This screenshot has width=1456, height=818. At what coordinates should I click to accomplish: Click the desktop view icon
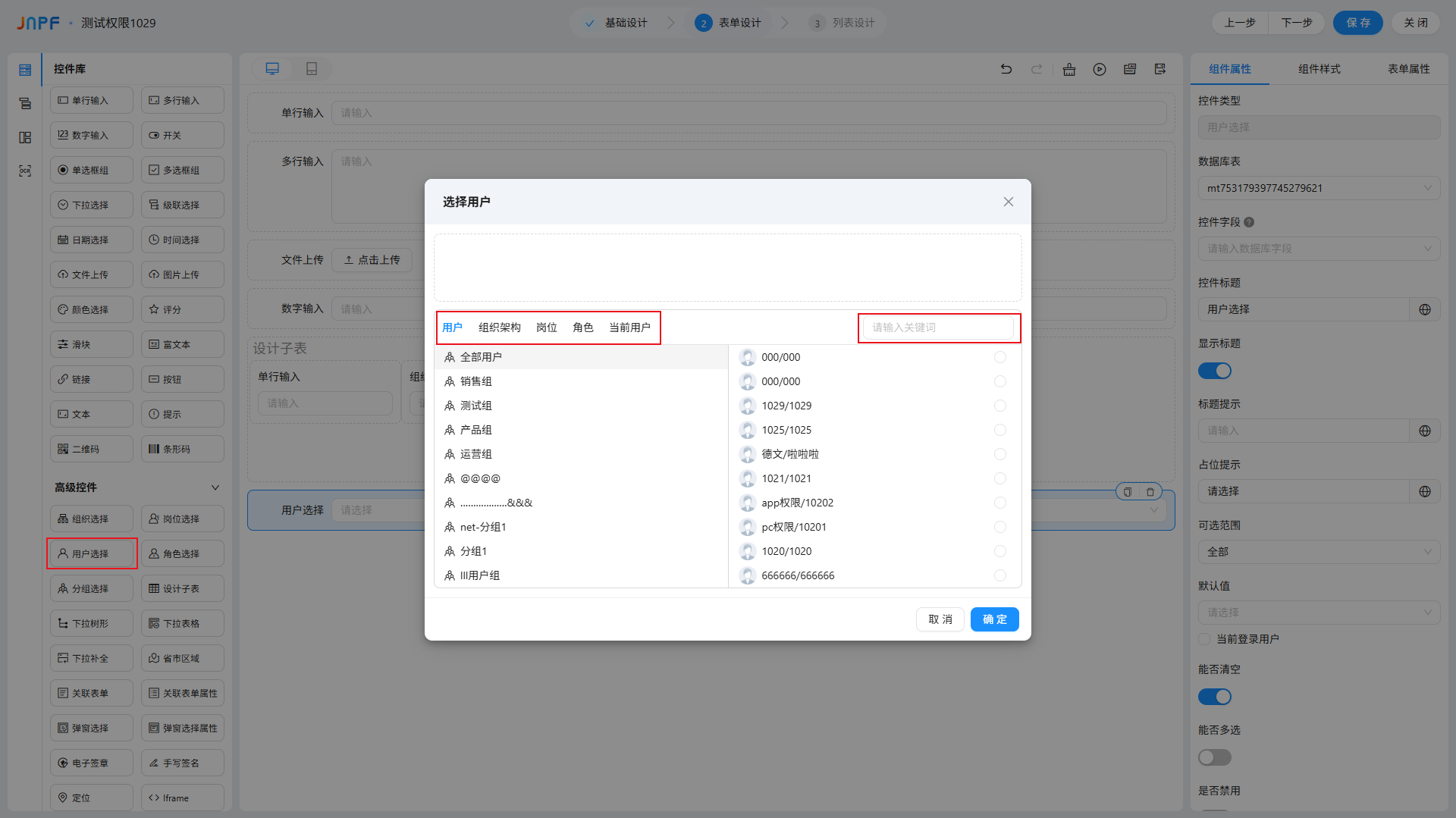coord(272,69)
